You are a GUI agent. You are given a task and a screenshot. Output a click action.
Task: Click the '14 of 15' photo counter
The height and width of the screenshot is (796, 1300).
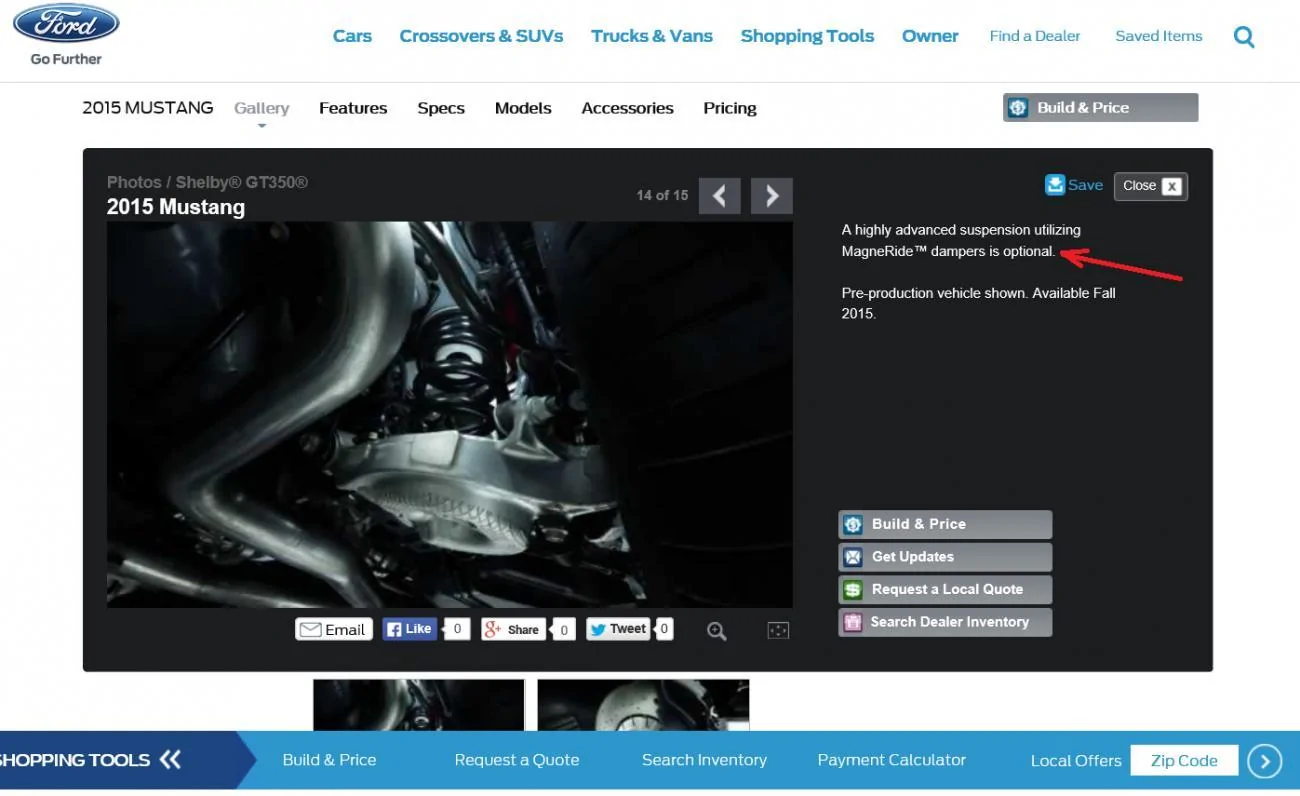(x=662, y=195)
